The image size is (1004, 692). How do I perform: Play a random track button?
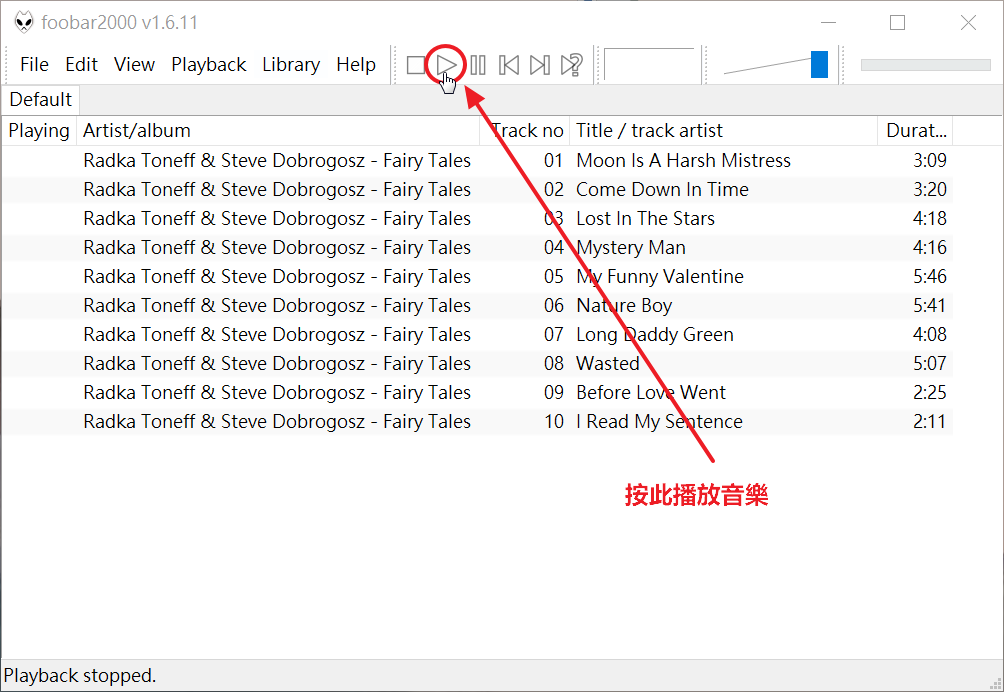[x=571, y=65]
